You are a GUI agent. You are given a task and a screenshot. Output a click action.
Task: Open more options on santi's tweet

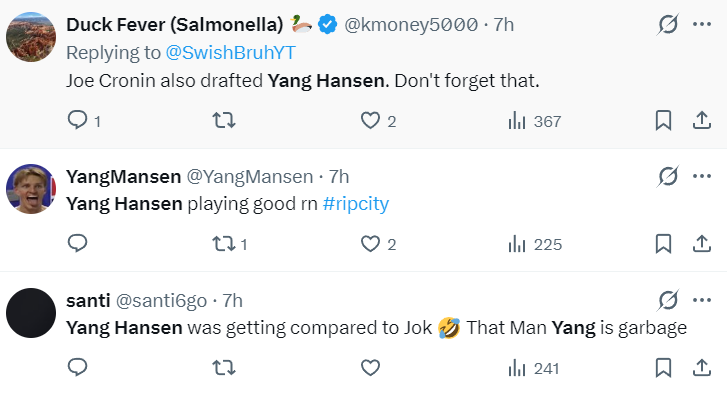702,300
